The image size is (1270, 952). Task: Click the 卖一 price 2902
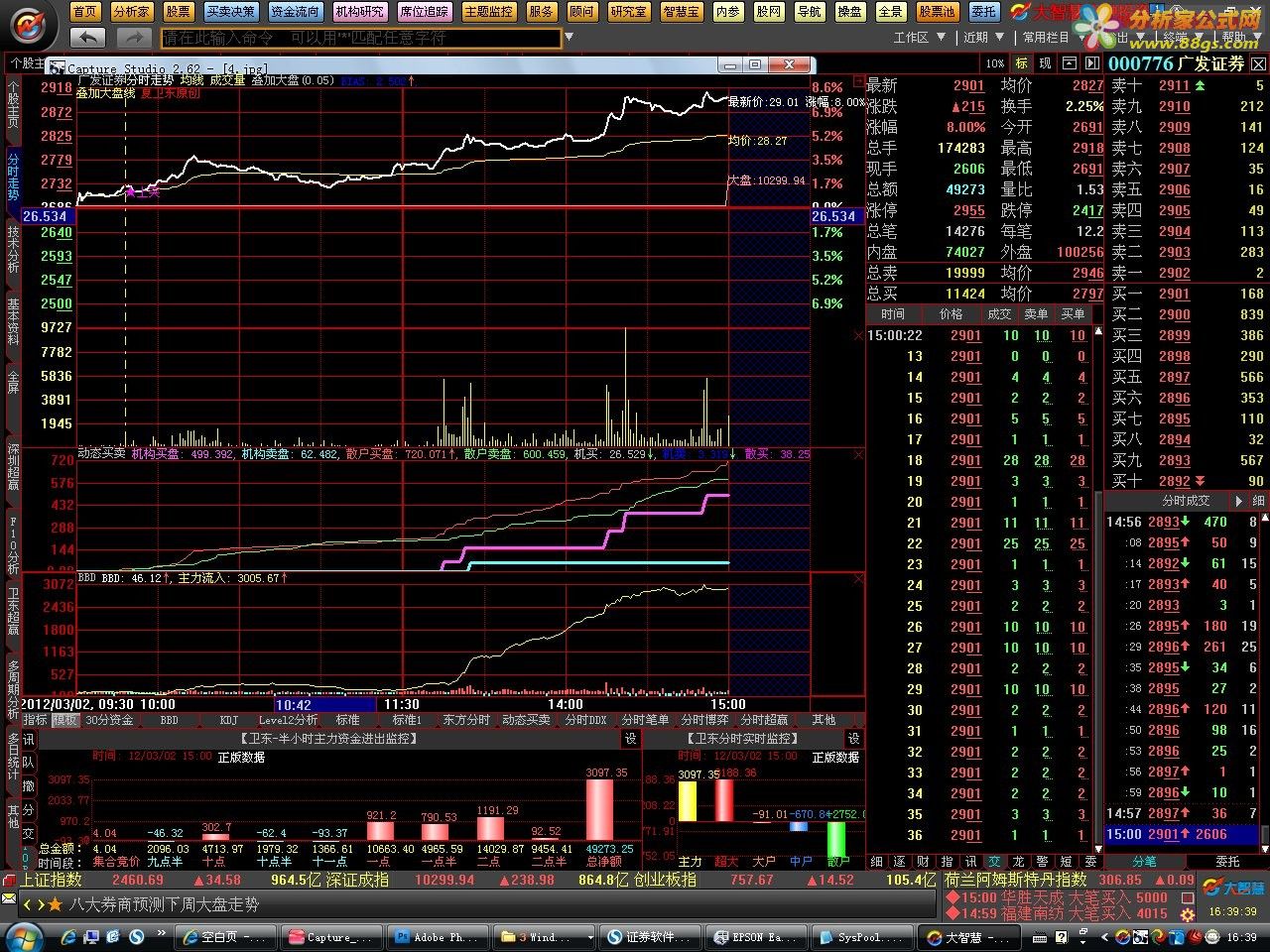tap(1174, 273)
